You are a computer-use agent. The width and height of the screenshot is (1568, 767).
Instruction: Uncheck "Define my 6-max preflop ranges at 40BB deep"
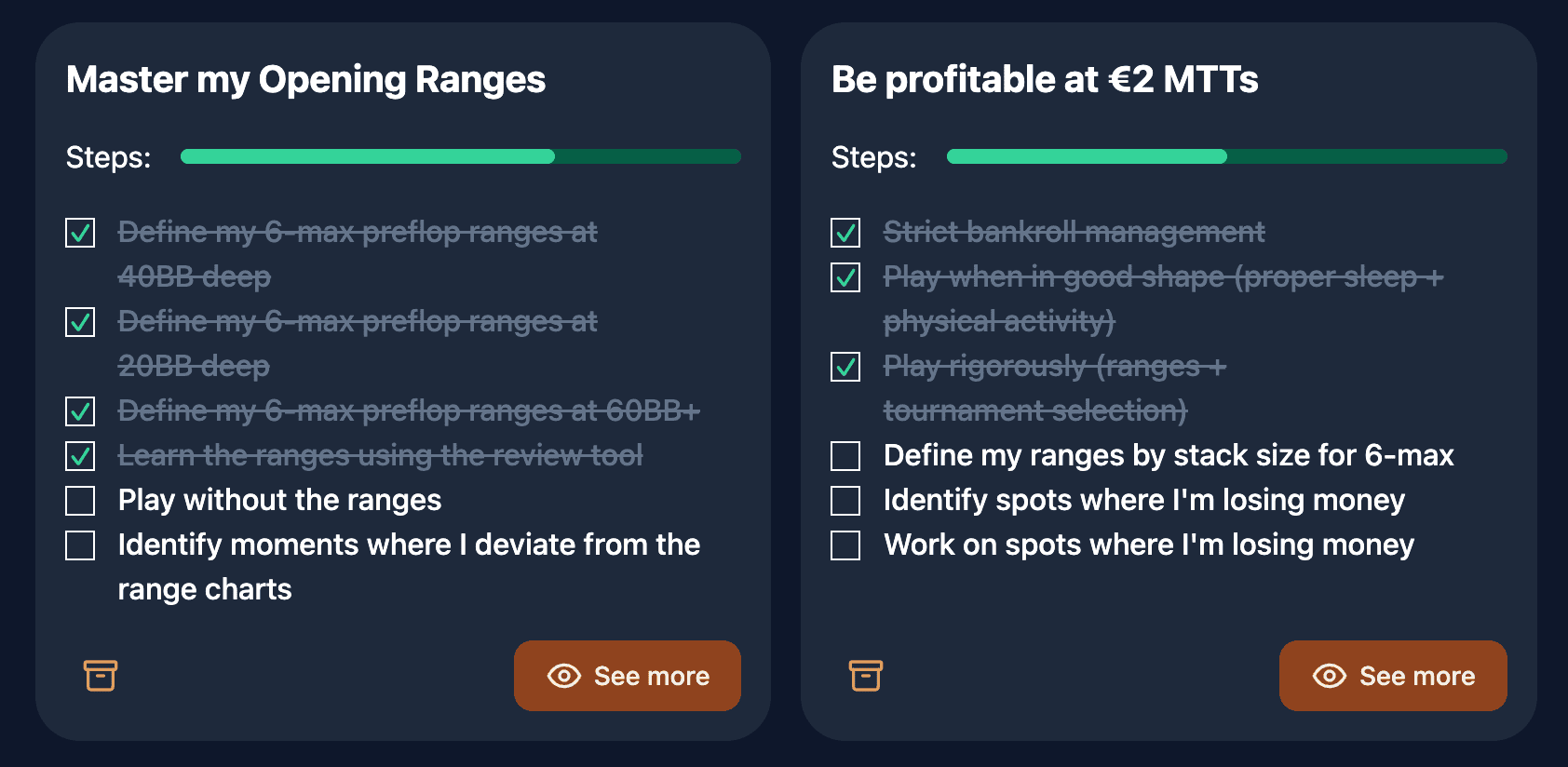pos(80,233)
